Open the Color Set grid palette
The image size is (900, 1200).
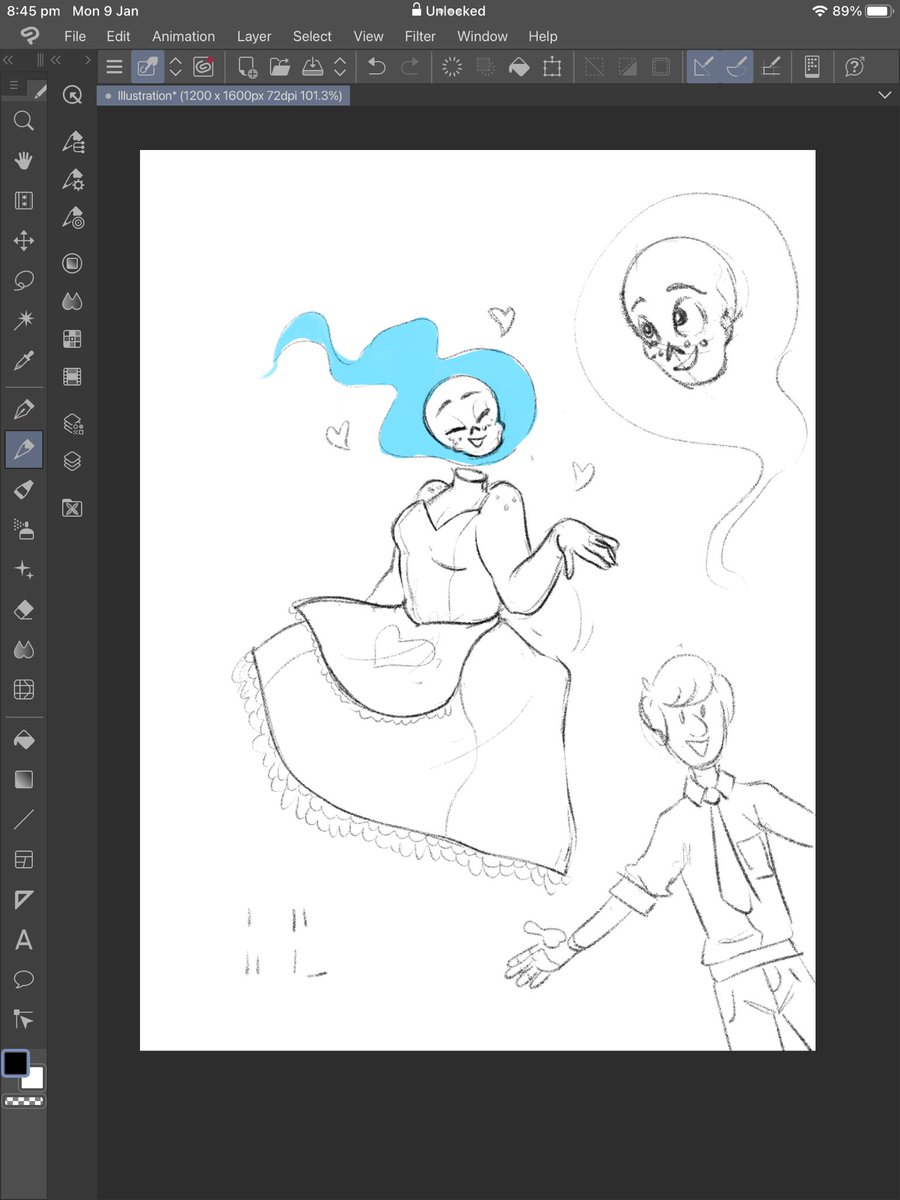click(72, 339)
